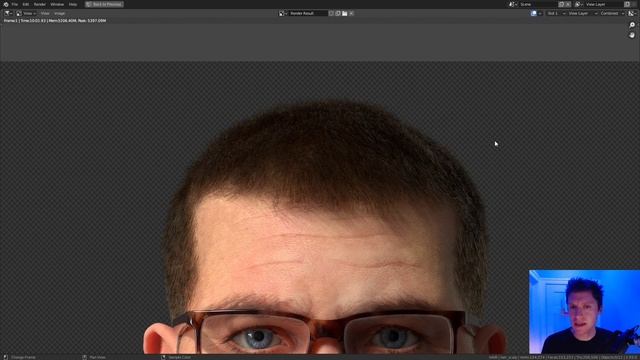This screenshot has width=640, height=360.
Task: Open the File menu
Action: tap(15, 4)
